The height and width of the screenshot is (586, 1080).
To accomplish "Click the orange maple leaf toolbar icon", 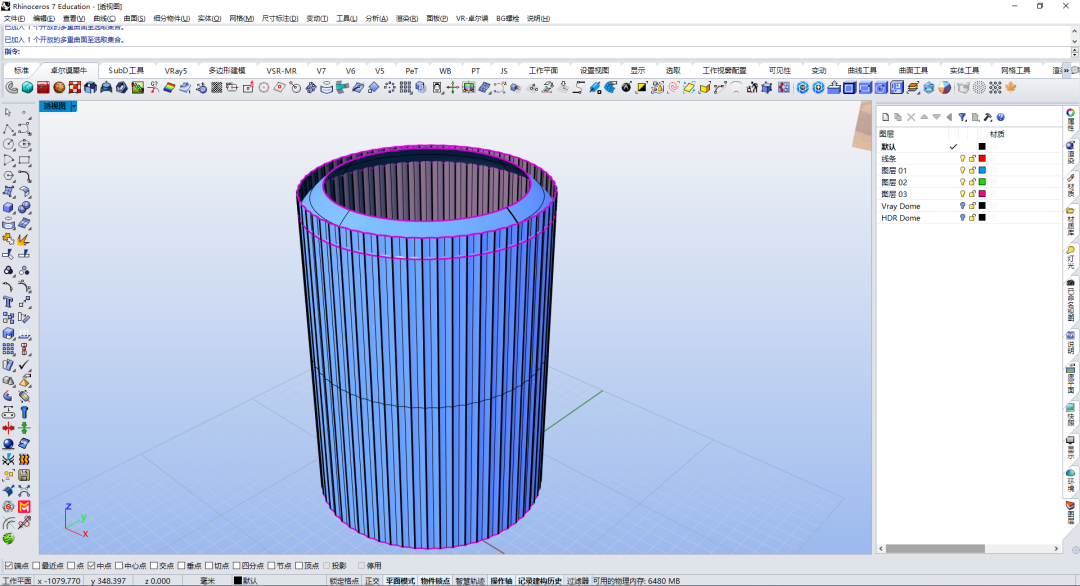I will (x=1011, y=87).
